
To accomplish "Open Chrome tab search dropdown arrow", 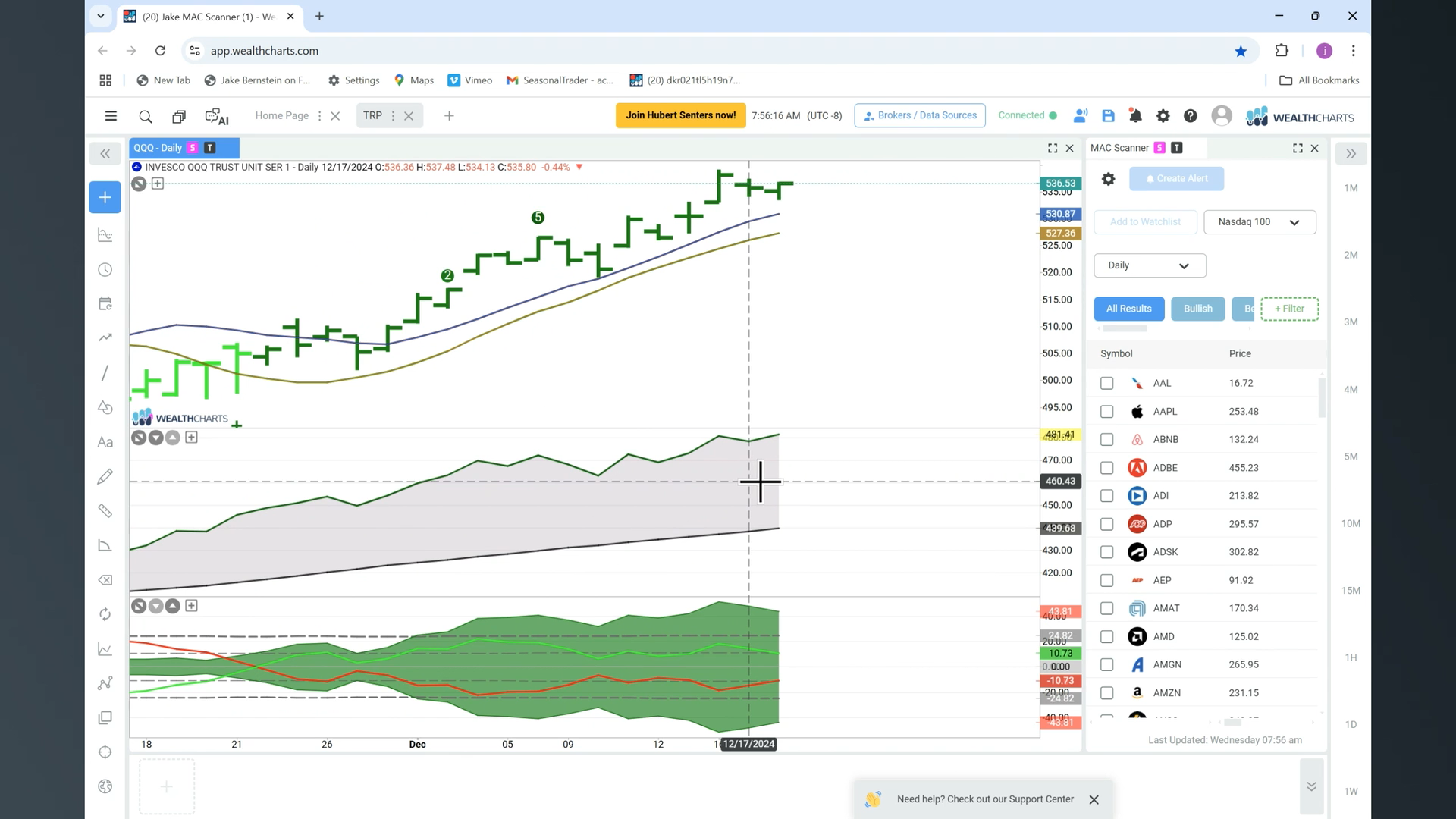I will point(100,16).
